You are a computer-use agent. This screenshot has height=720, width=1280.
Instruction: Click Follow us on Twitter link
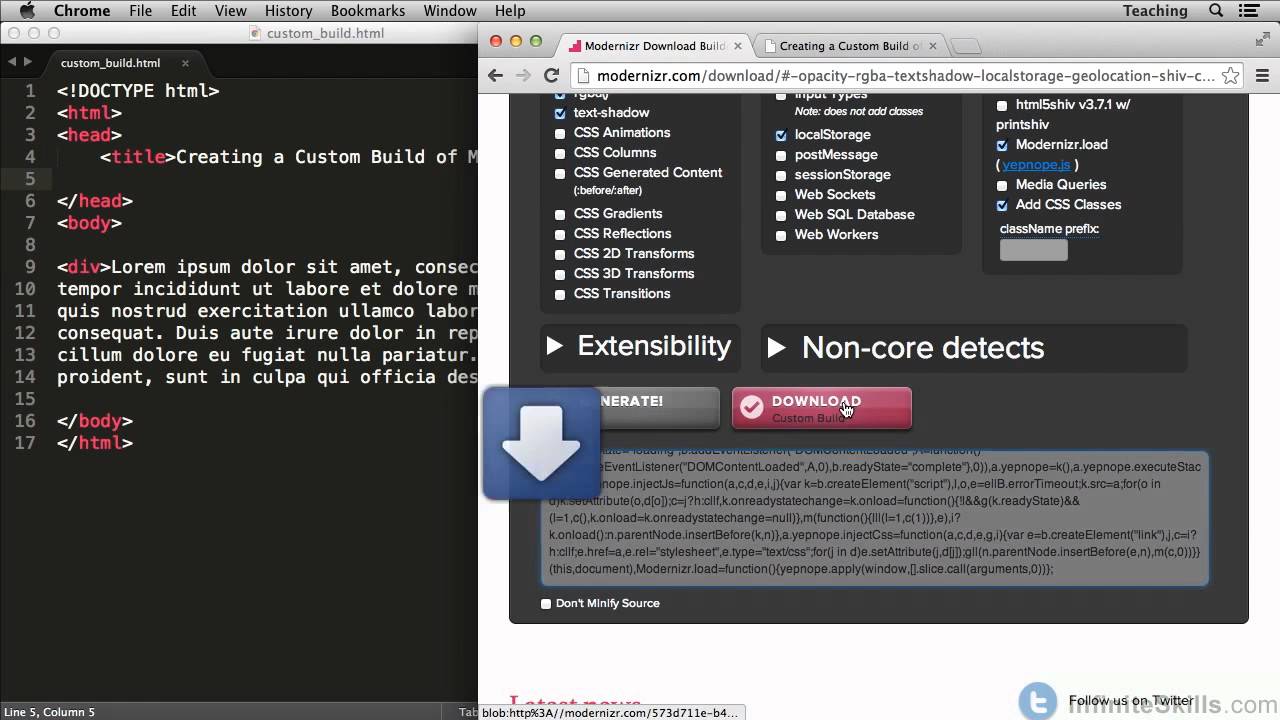[x=1131, y=701]
